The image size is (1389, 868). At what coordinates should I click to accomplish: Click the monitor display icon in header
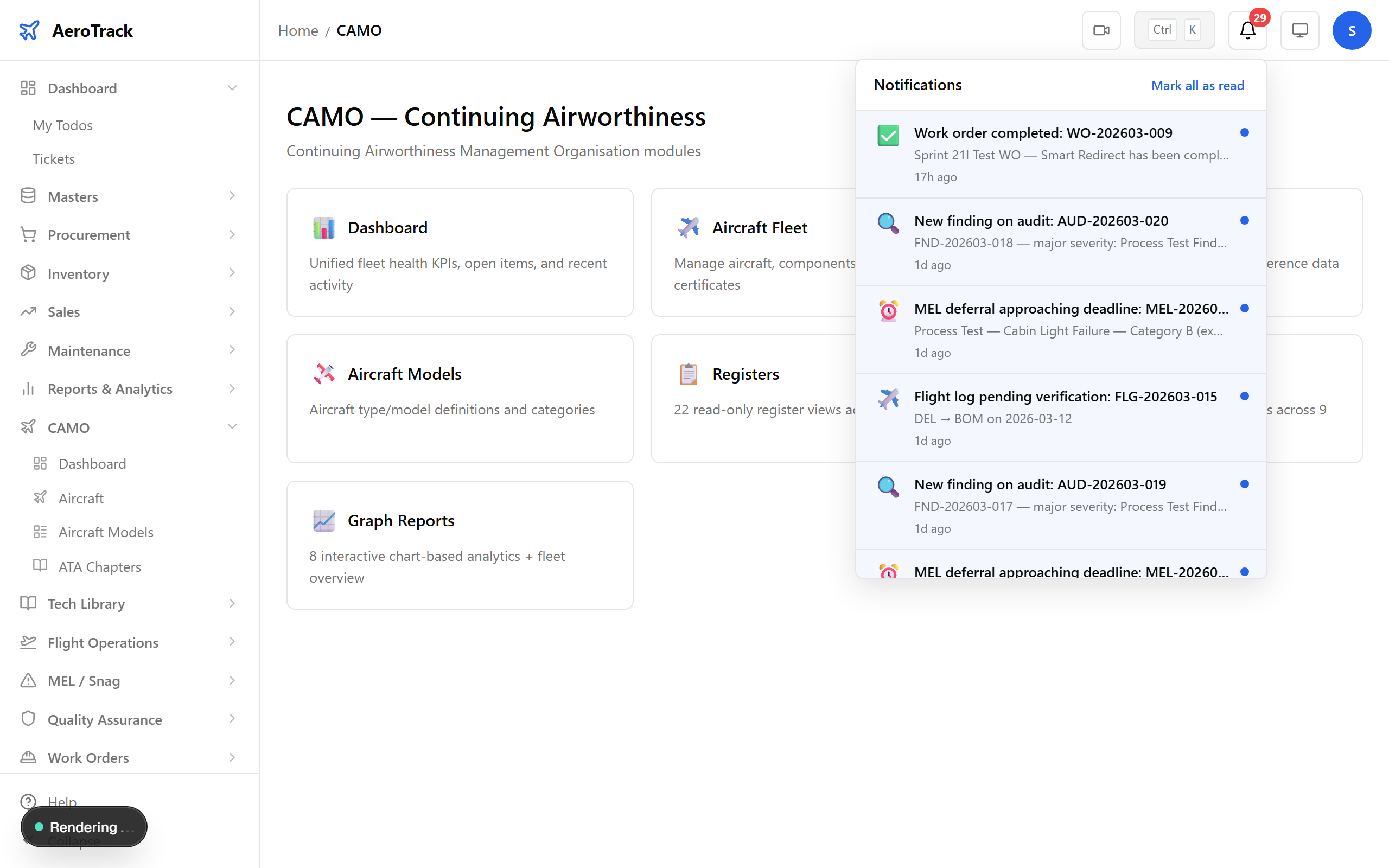(1299, 30)
